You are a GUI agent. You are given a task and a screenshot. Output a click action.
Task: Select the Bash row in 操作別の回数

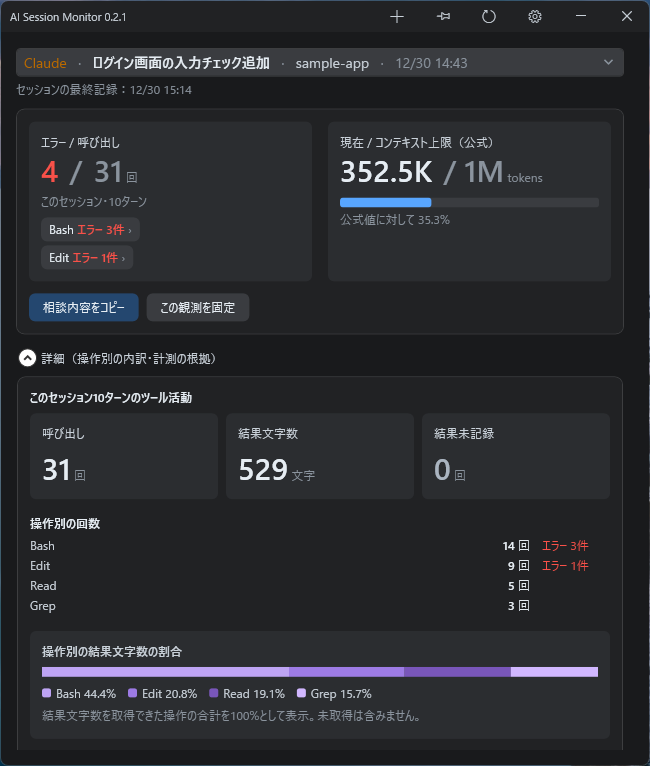[320, 546]
